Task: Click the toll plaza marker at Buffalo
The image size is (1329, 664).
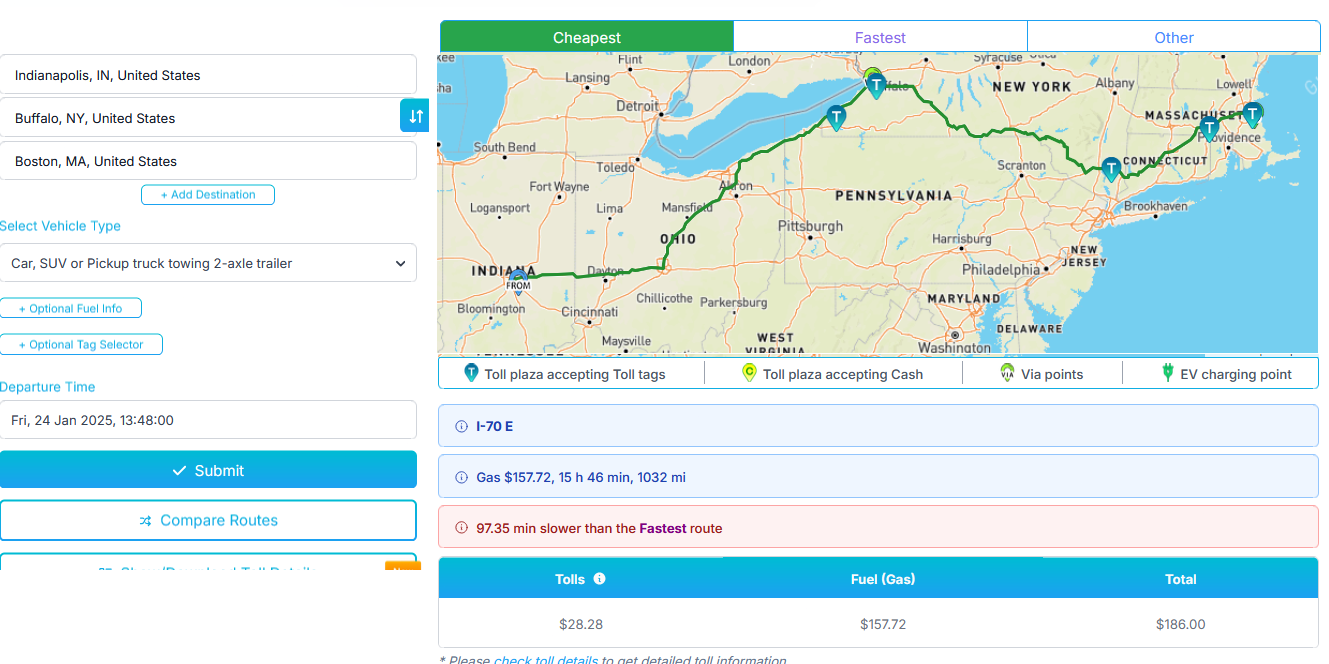Action: pos(876,85)
